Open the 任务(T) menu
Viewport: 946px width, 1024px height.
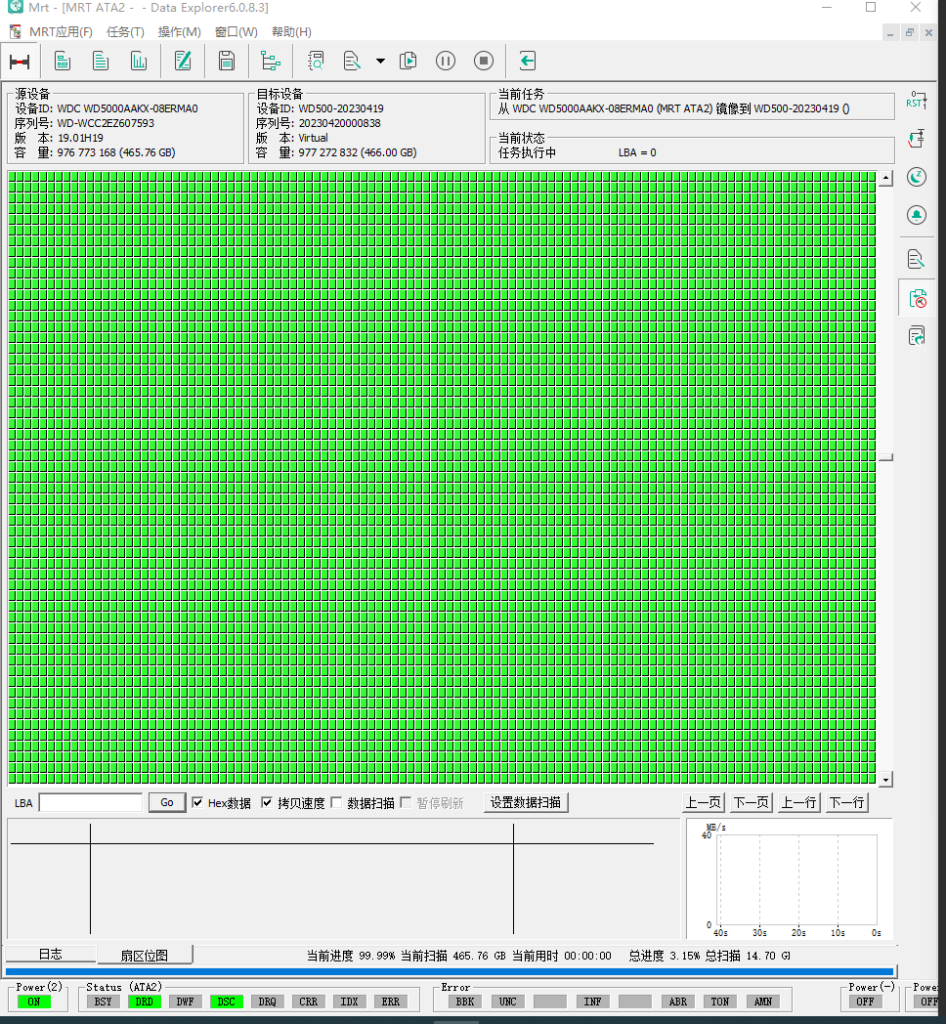(125, 32)
